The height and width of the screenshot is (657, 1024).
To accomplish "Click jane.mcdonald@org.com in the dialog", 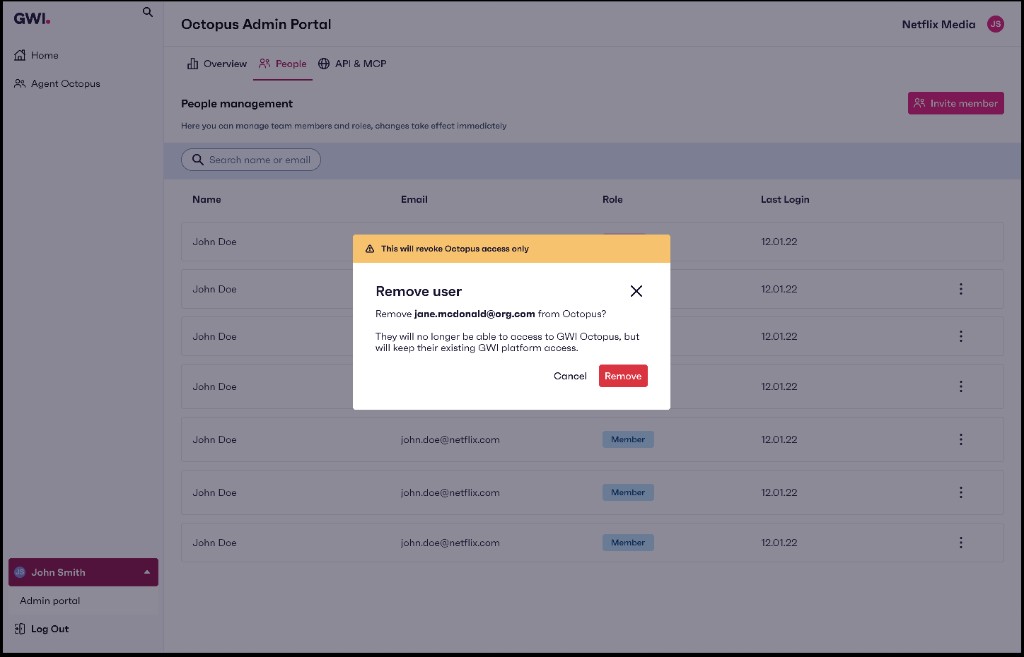I will 474,314.
